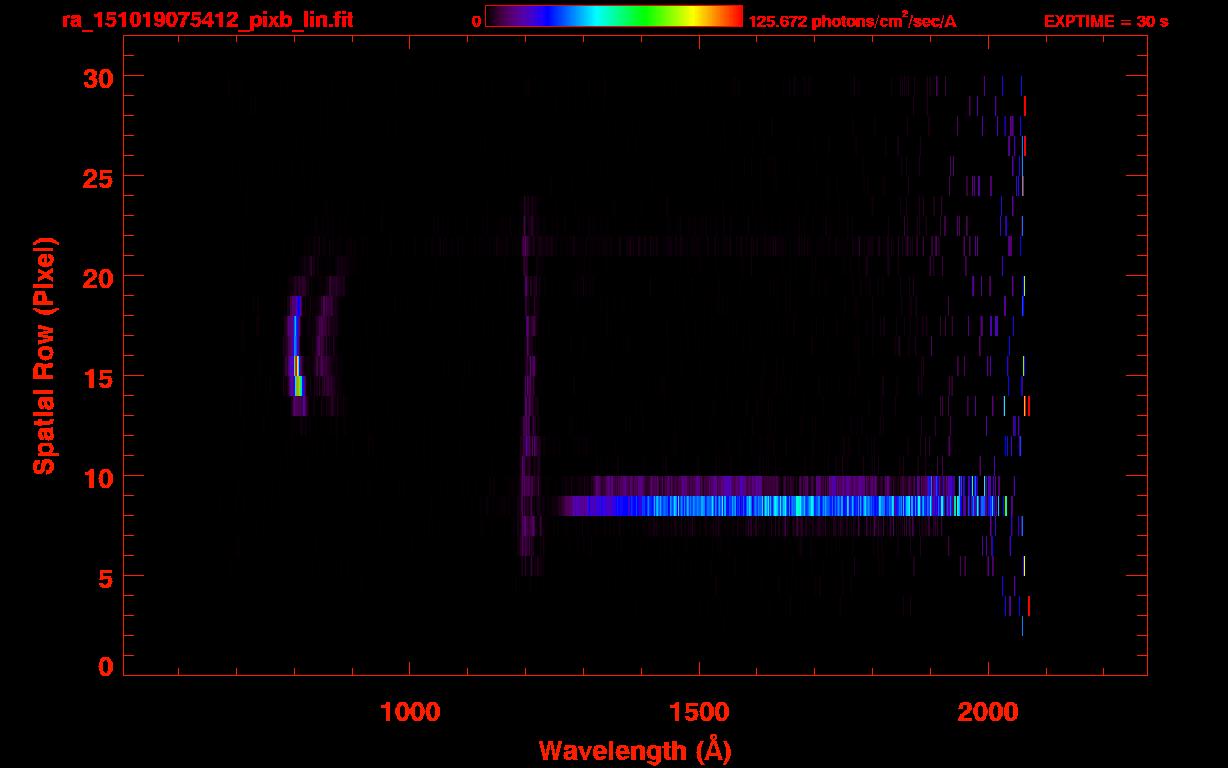Viewport: 1228px width, 768px height.
Task: Click the color bar minimum value 0
Action: tap(477, 20)
